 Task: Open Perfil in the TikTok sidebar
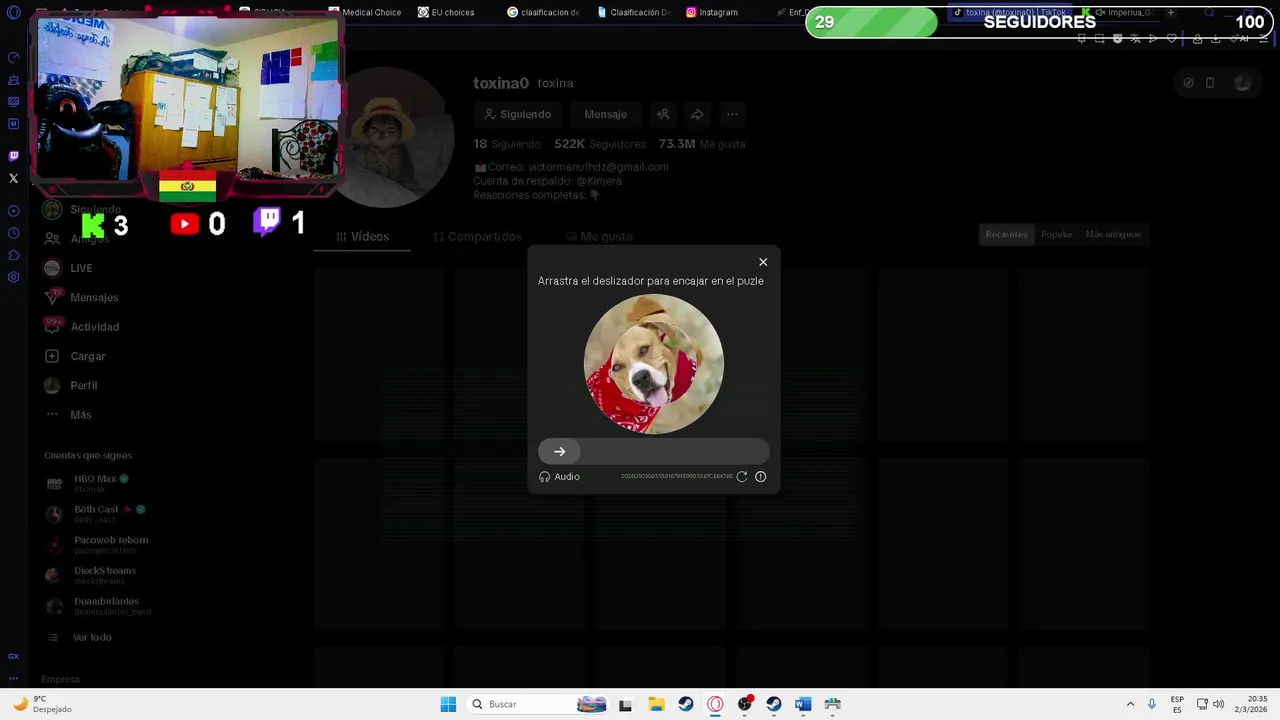[70, 385]
